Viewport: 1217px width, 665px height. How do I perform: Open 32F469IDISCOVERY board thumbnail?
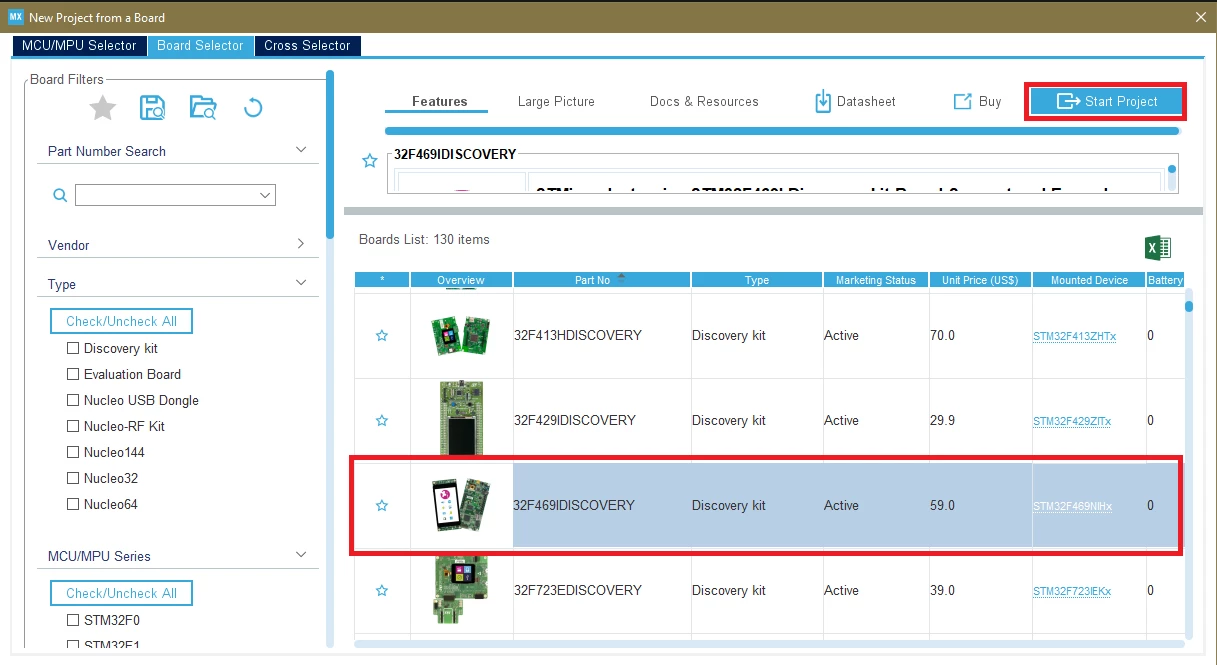(461, 505)
